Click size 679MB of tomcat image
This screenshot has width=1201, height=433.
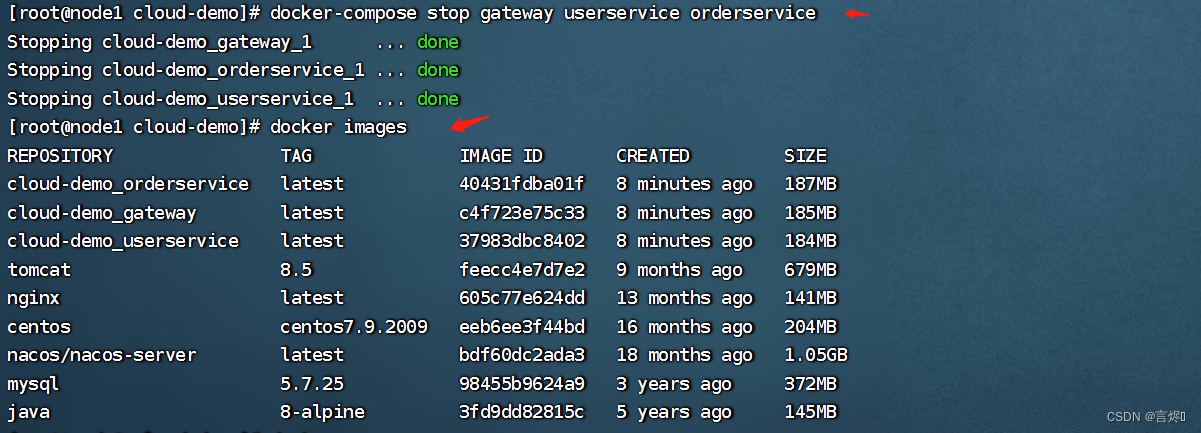[811, 270]
